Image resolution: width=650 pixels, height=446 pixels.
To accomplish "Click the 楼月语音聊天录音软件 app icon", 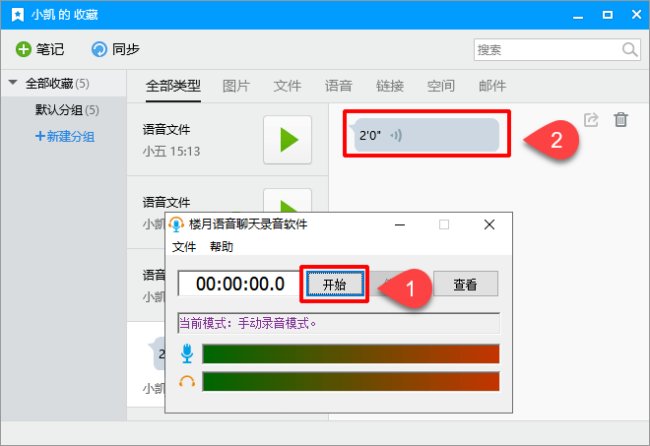I will tap(176, 224).
